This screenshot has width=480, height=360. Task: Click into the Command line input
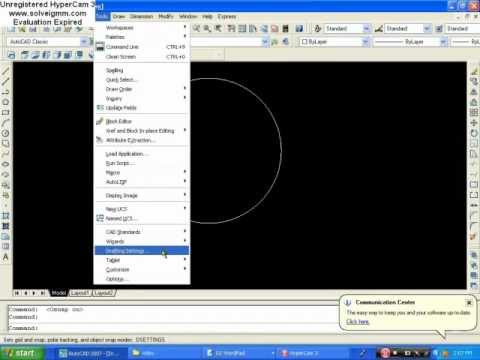[173, 328]
